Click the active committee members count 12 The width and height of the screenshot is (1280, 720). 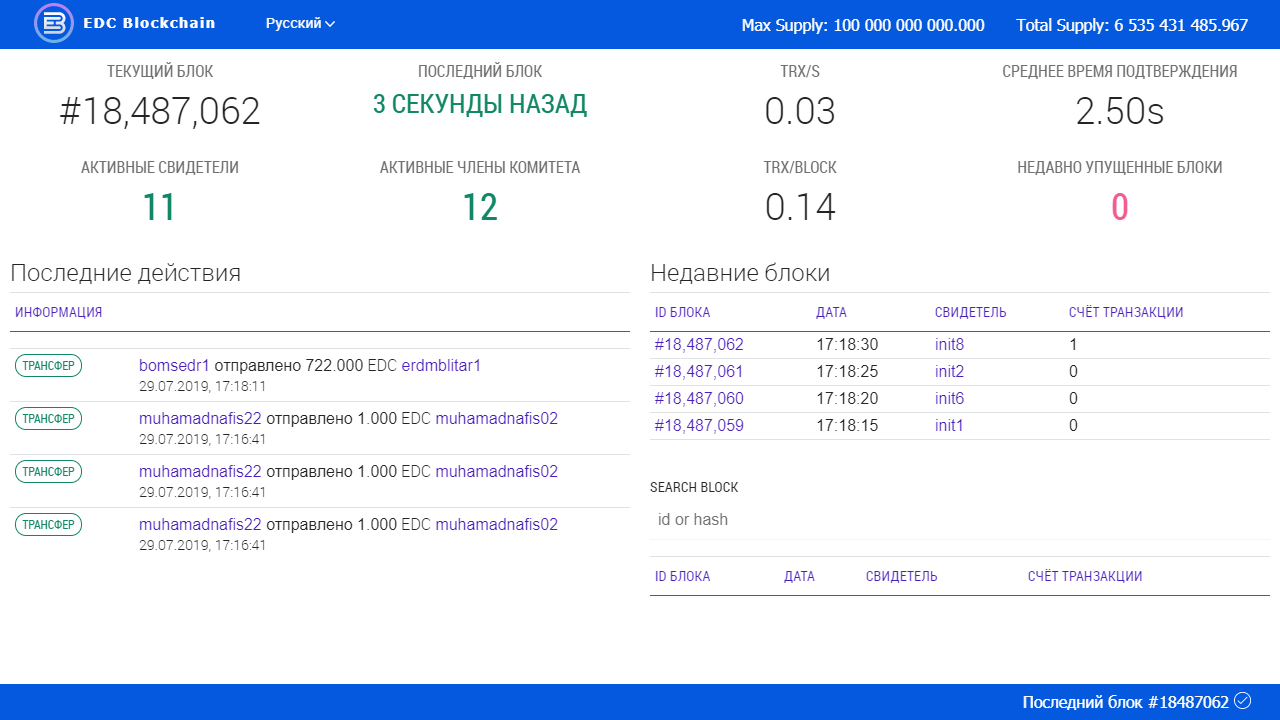480,208
